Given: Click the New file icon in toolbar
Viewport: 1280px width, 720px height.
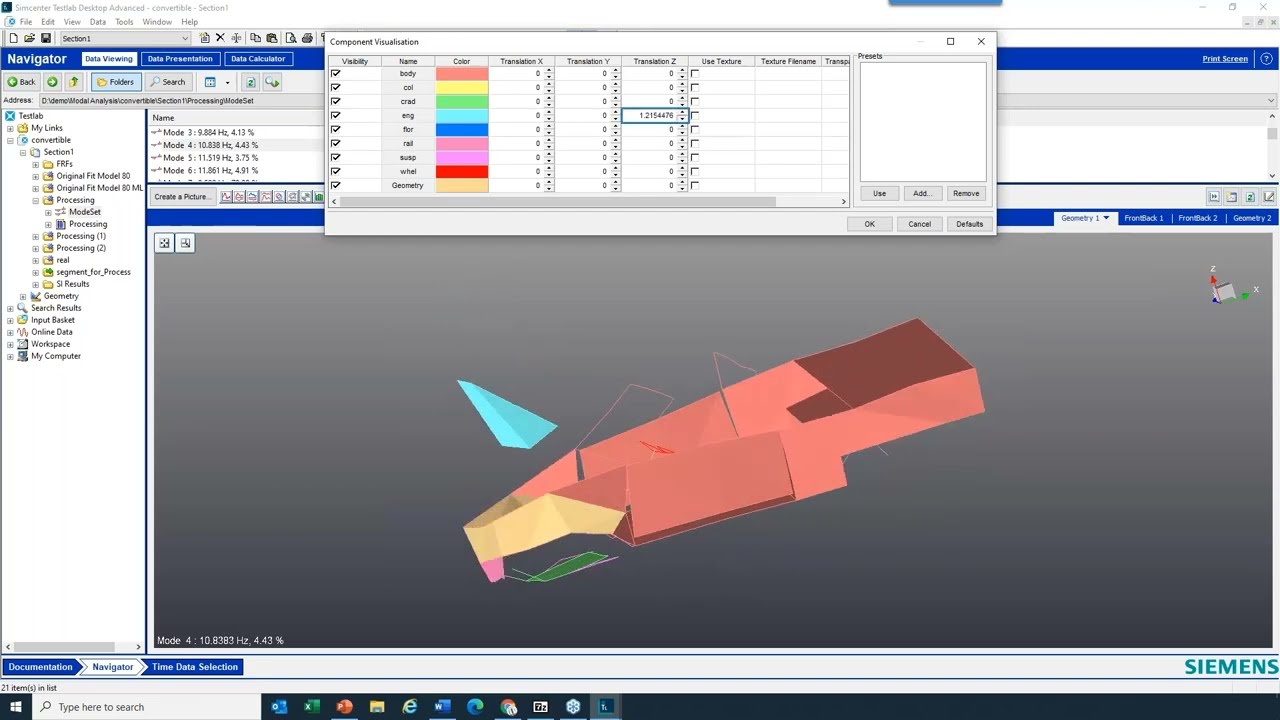Looking at the screenshot, I should [13, 38].
